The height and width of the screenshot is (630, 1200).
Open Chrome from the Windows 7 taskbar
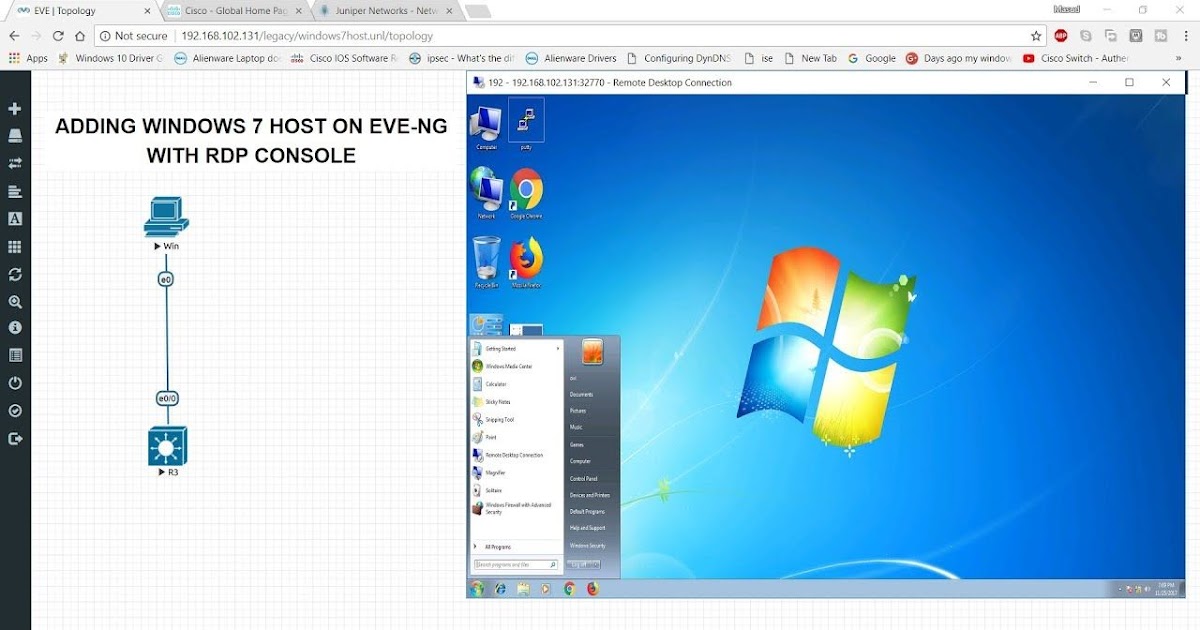(x=570, y=589)
